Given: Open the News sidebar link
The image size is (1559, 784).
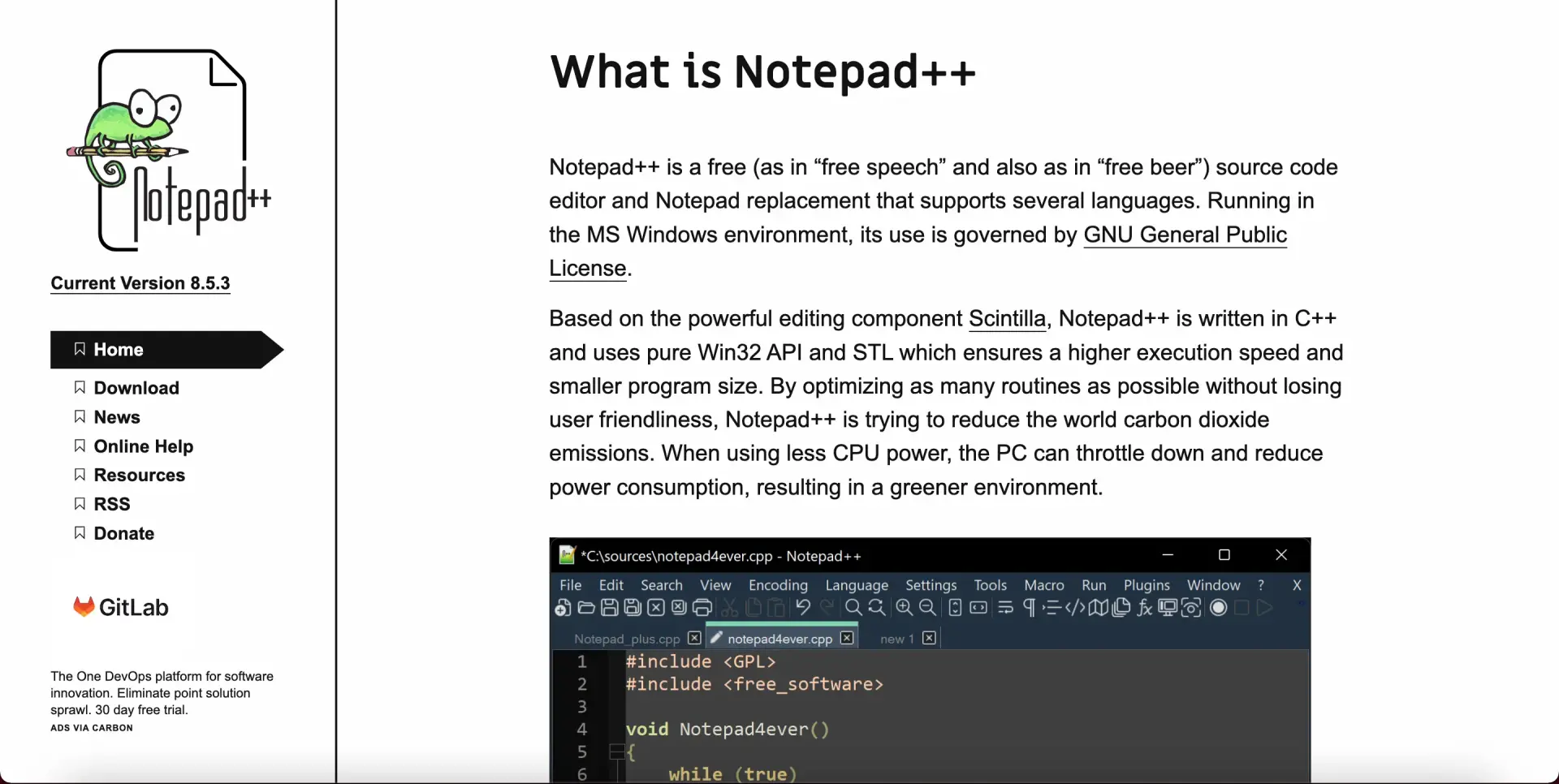Looking at the screenshot, I should coord(117,417).
